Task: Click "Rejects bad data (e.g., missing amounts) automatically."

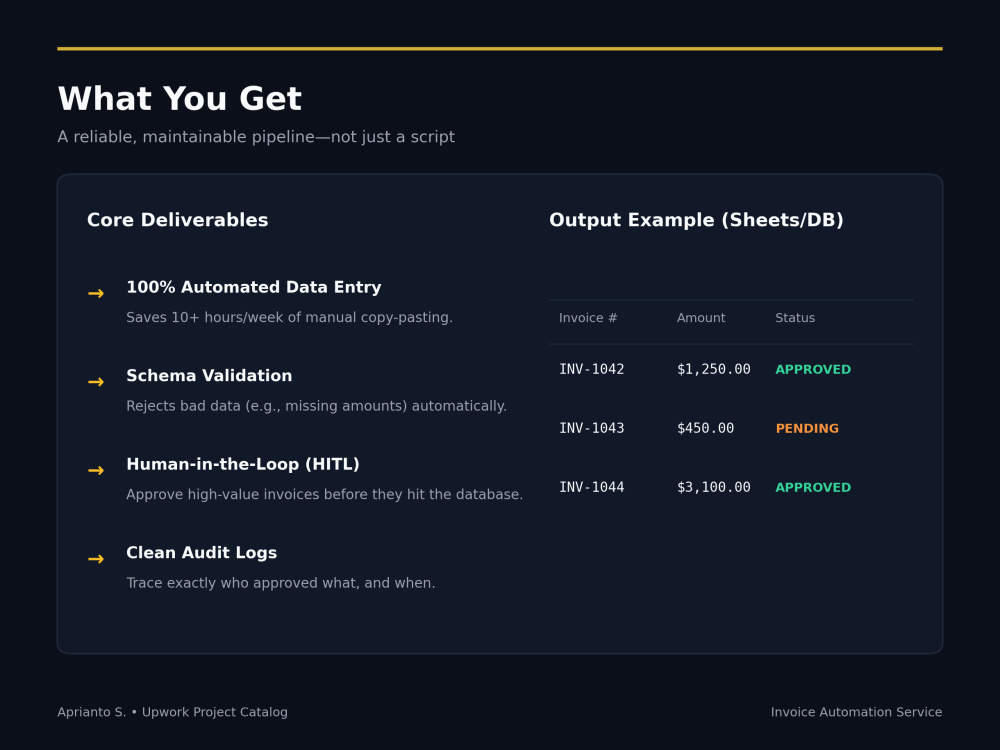Action: tap(316, 406)
